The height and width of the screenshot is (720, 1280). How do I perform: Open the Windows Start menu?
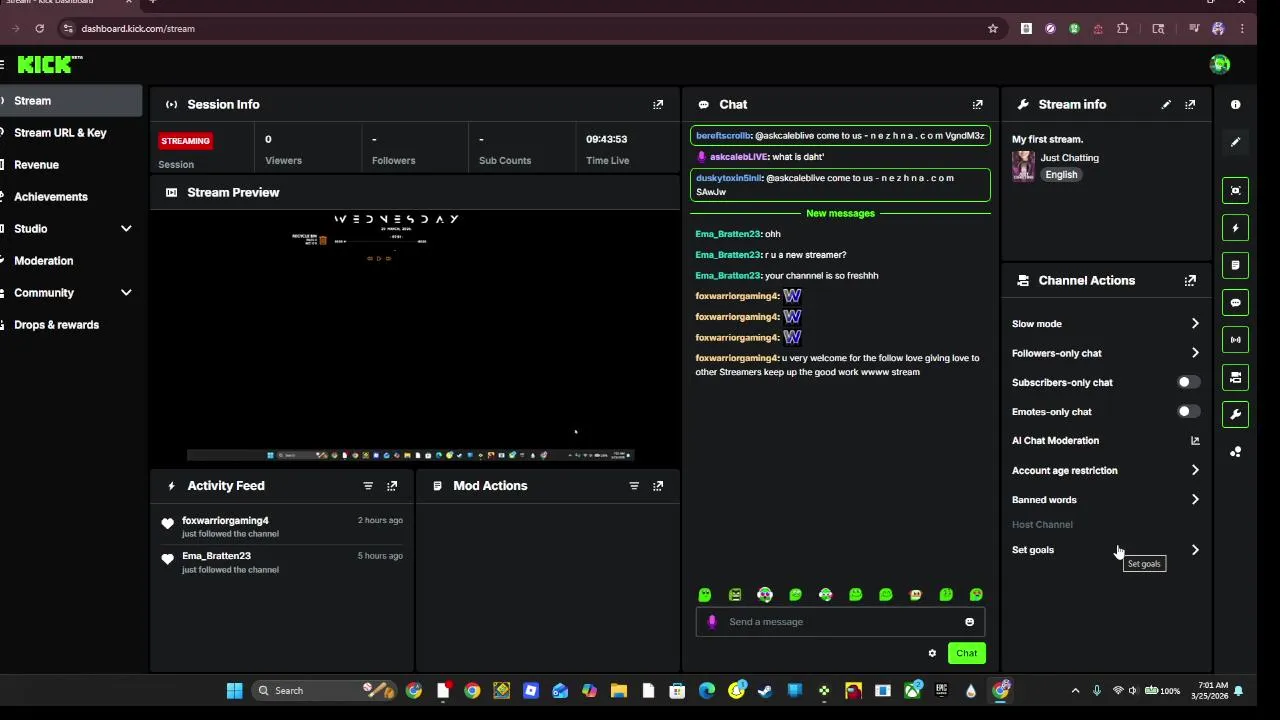click(x=234, y=690)
